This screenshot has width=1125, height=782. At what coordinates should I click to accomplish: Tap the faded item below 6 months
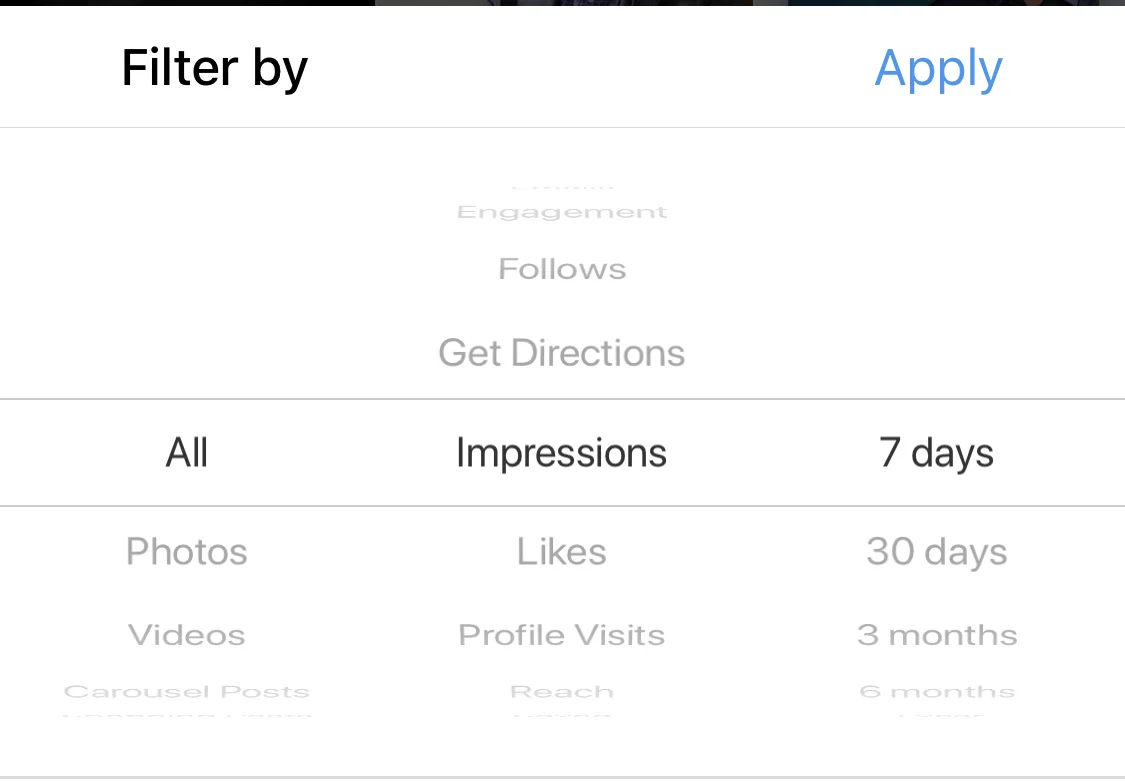[936, 715]
